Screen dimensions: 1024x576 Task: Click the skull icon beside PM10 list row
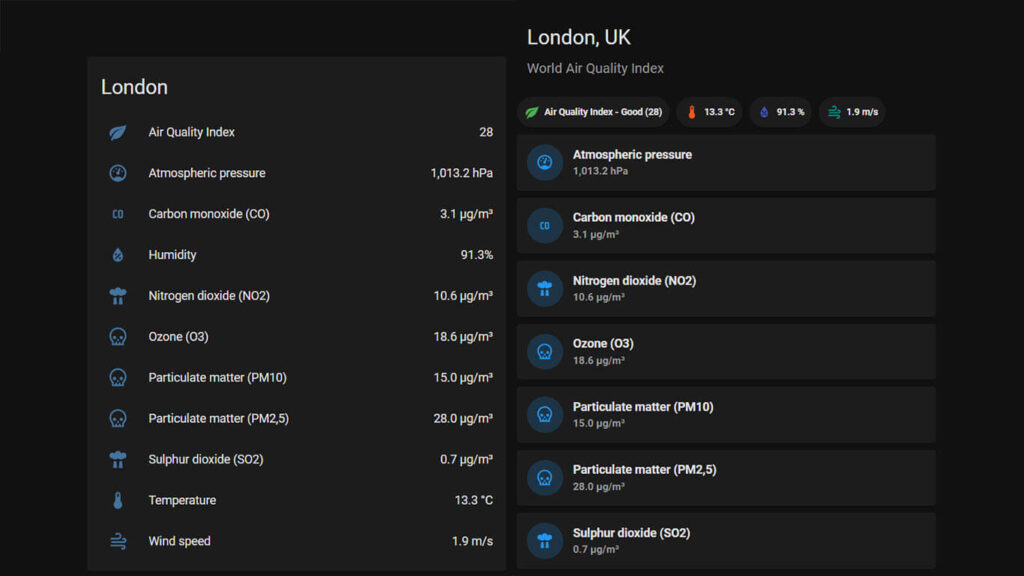click(x=118, y=377)
